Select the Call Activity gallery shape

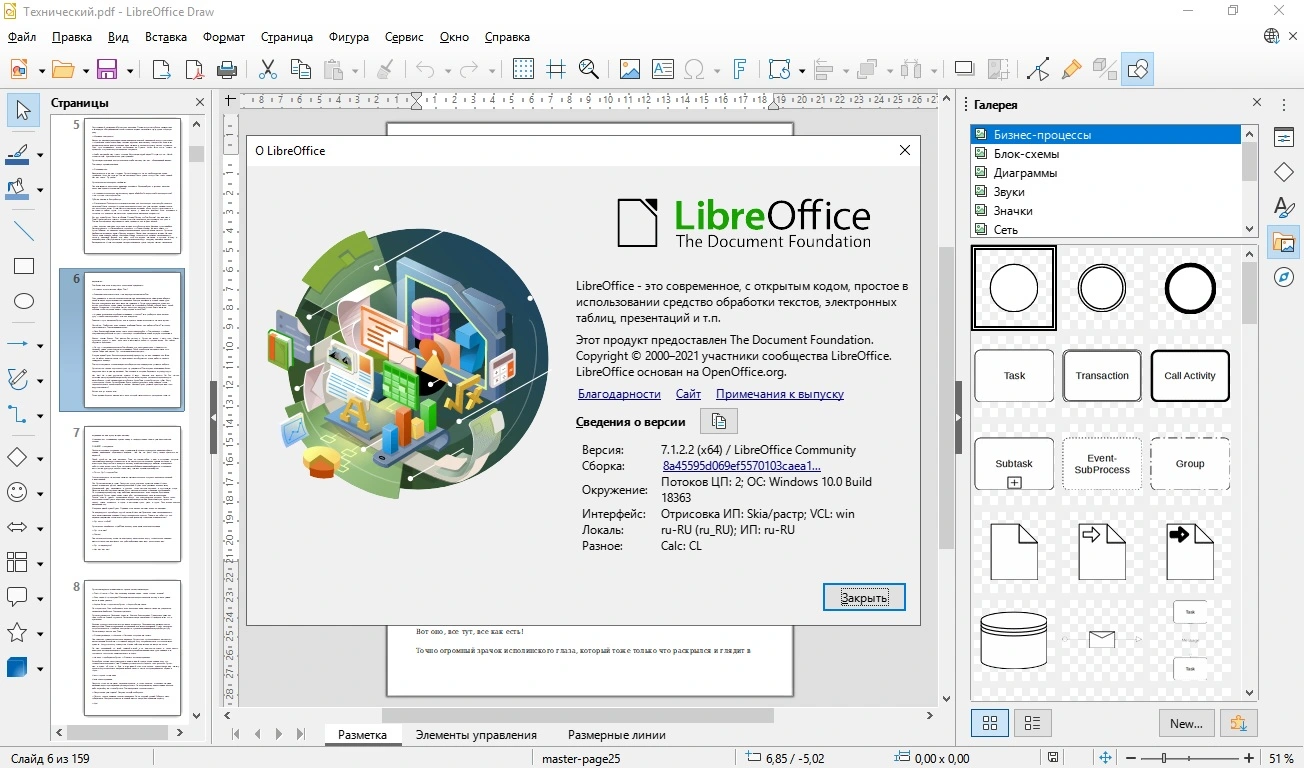[1190, 376]
